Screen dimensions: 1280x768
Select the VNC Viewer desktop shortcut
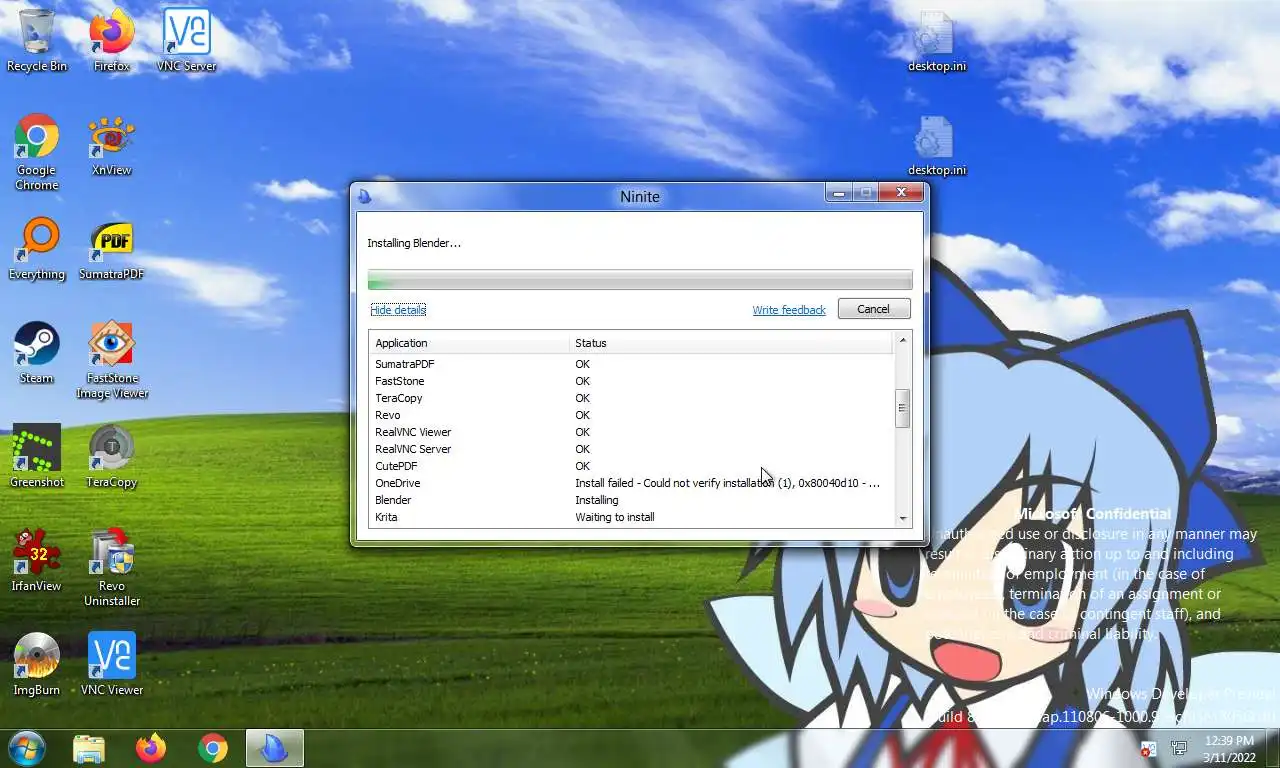112,665
